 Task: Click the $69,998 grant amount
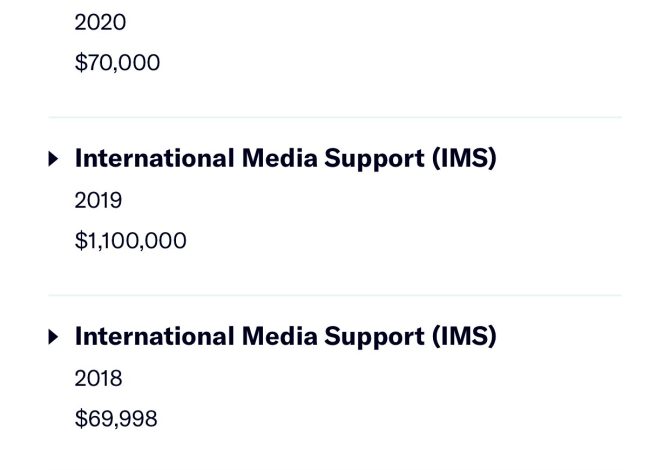click(116, 419)
